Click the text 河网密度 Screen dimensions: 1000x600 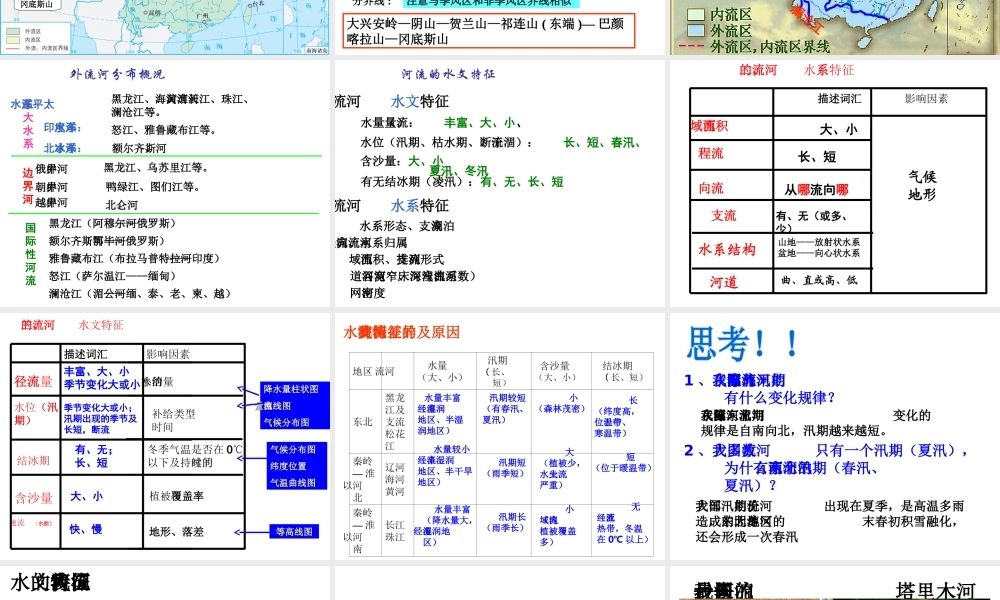(x=367, y=293)
